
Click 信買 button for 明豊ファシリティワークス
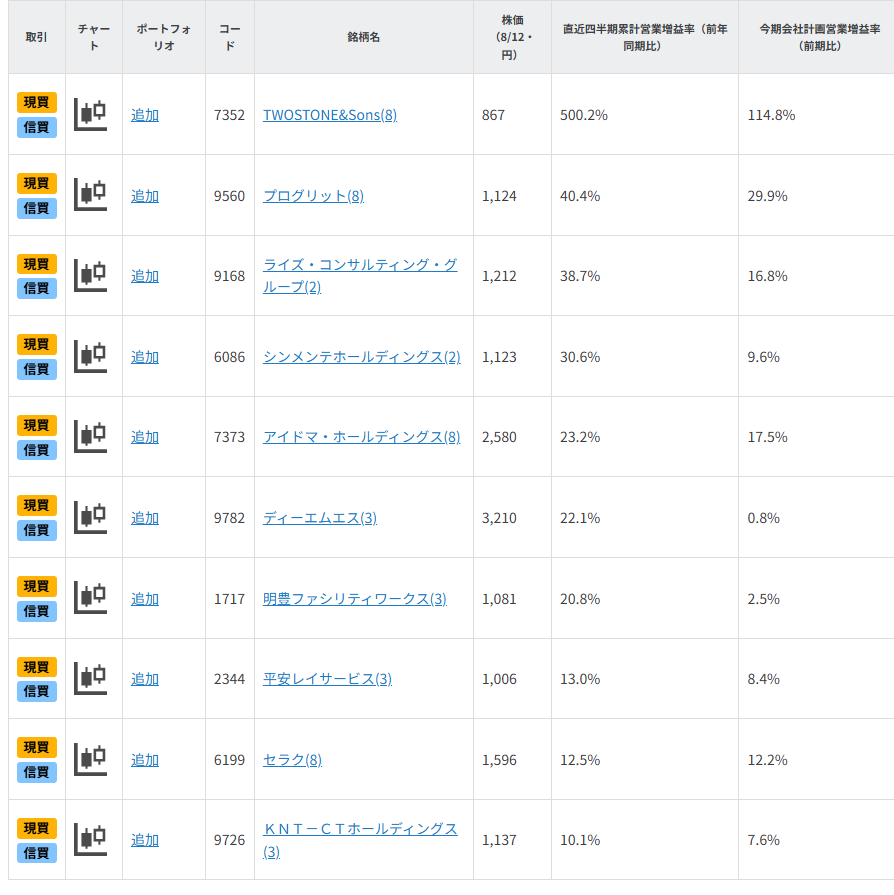click(37, 611)
